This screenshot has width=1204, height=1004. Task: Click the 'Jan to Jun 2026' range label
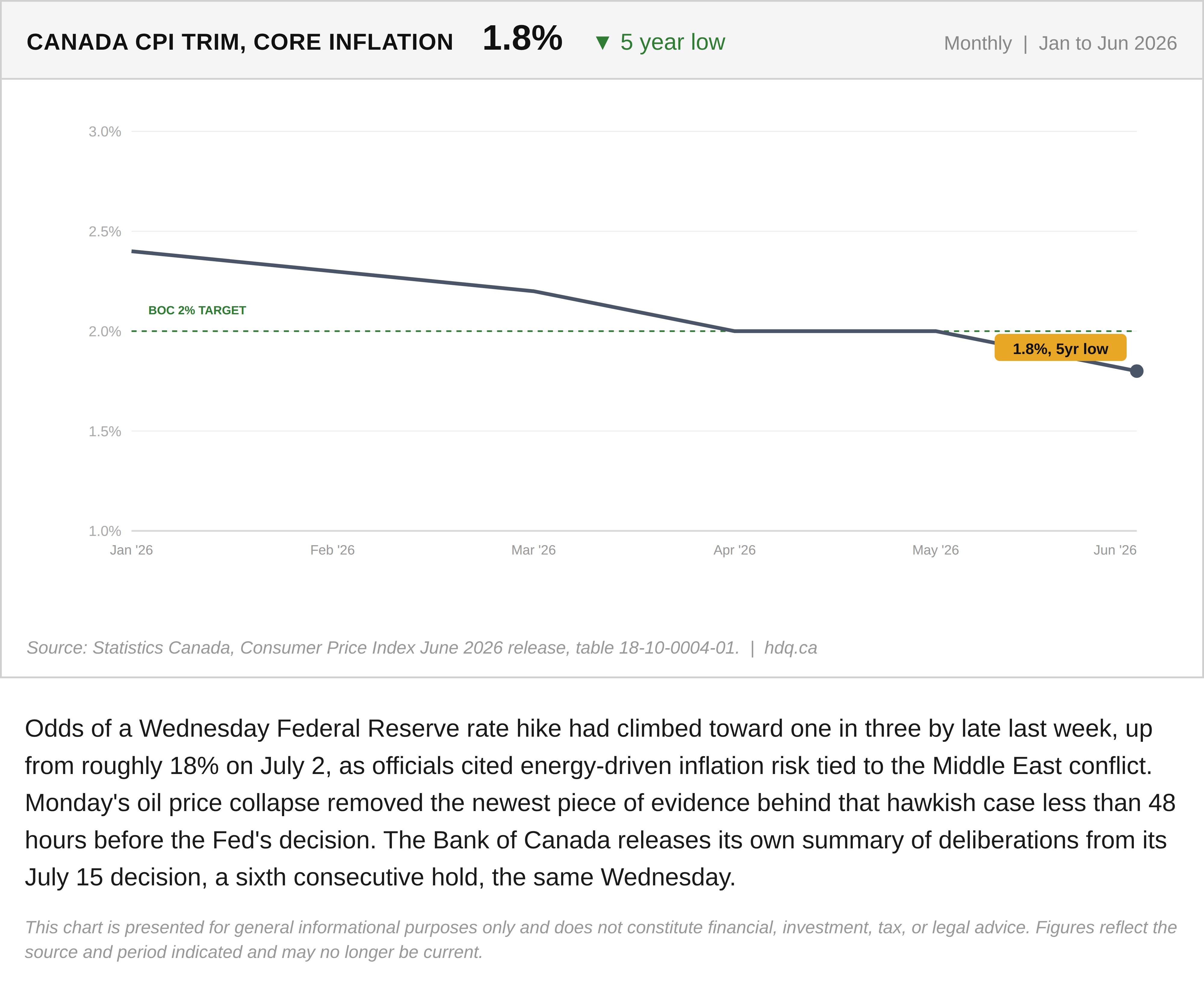point(1108,43)
